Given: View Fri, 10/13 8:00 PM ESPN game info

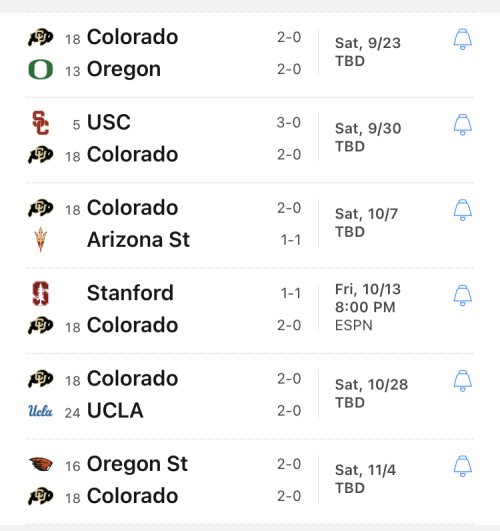Looking at the screenshot, I should (x=368, y=307).
